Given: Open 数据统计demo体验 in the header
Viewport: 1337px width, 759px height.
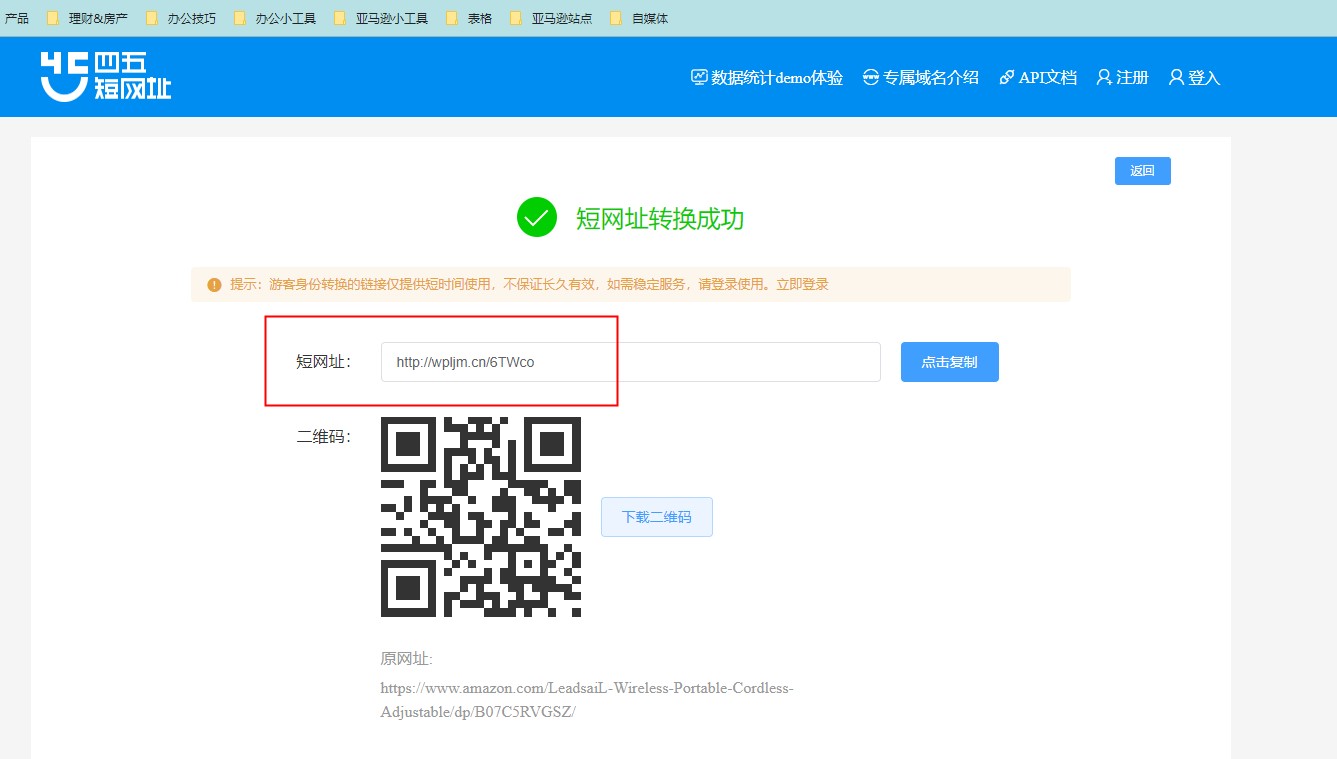Looking at the screenshot, I should [767, 77].
